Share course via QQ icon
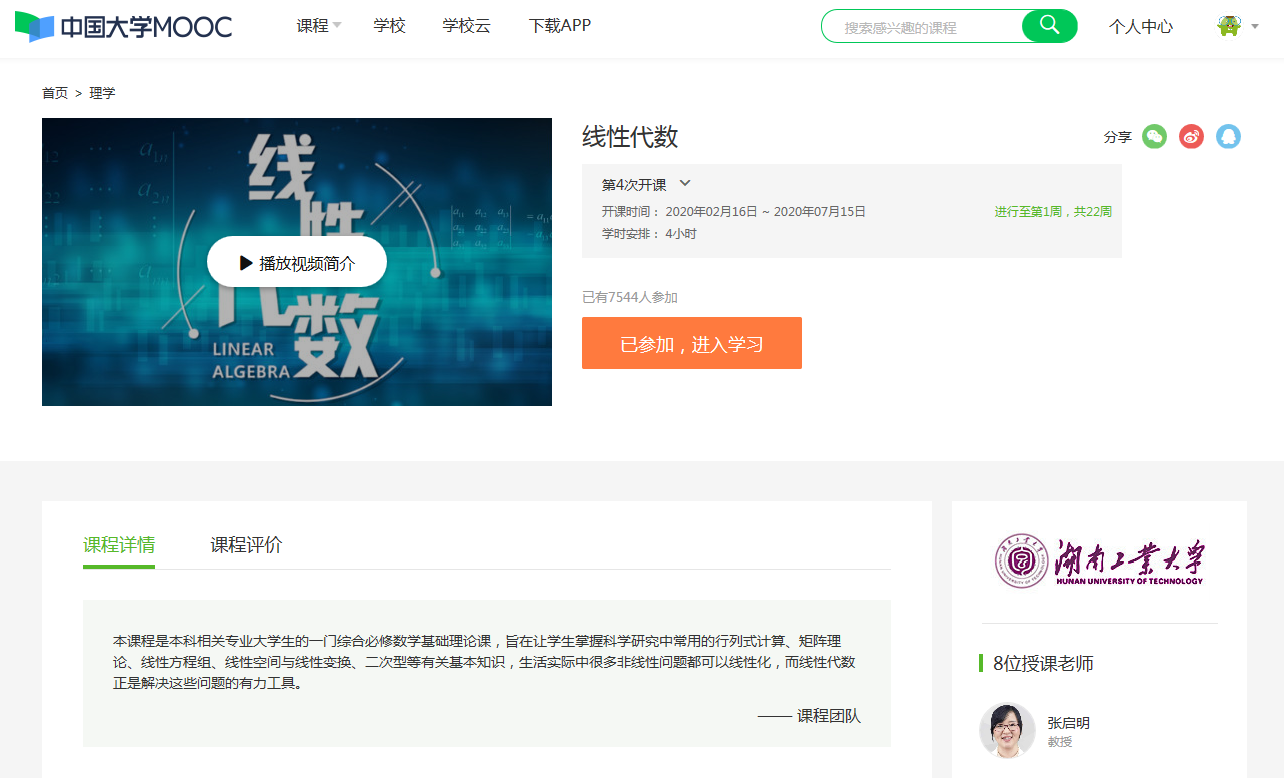The width and height of the screenshot is (1284, 778). (1228, 137)
